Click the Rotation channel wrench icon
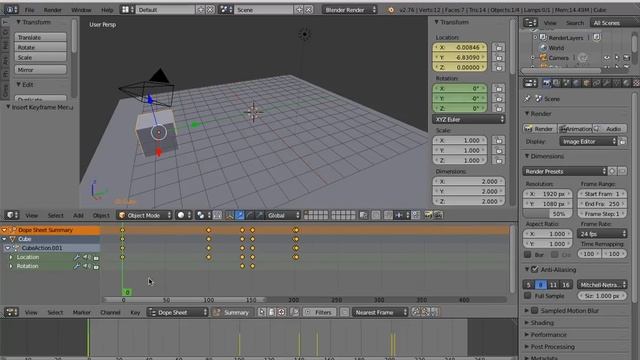The width and height of the screenshot is (640, 360). (x=76, y=267)
